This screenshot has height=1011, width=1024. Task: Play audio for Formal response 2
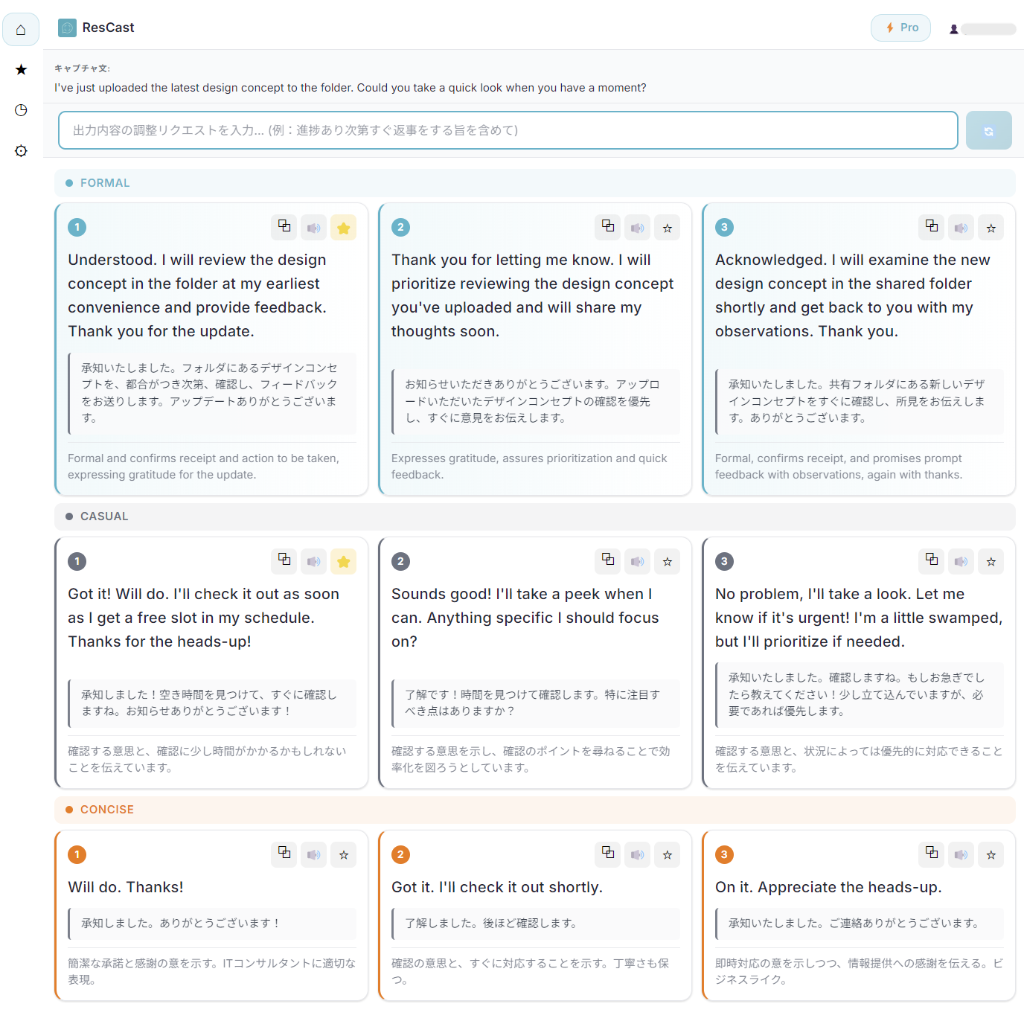(637, 227)
